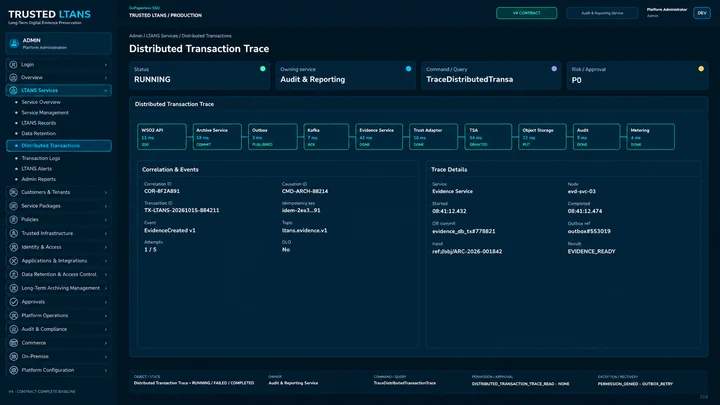Click the Platform Configuration icon

(14, 370)
